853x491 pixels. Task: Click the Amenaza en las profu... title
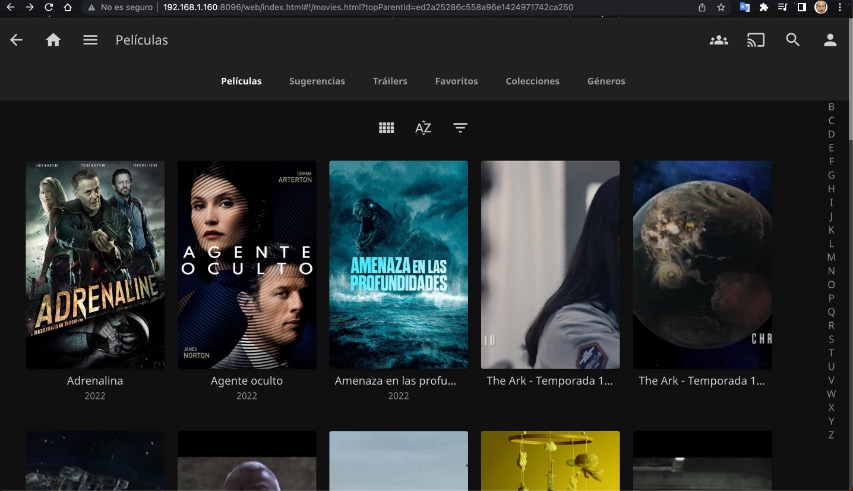tap(395, 381)
